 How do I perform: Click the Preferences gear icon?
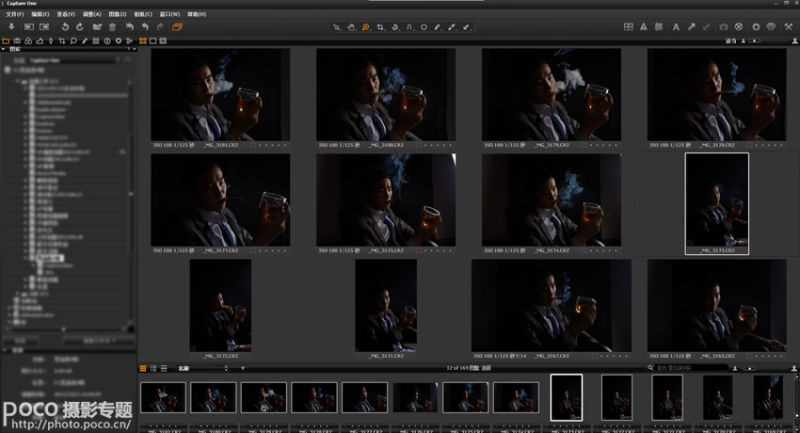coord(755,27)
